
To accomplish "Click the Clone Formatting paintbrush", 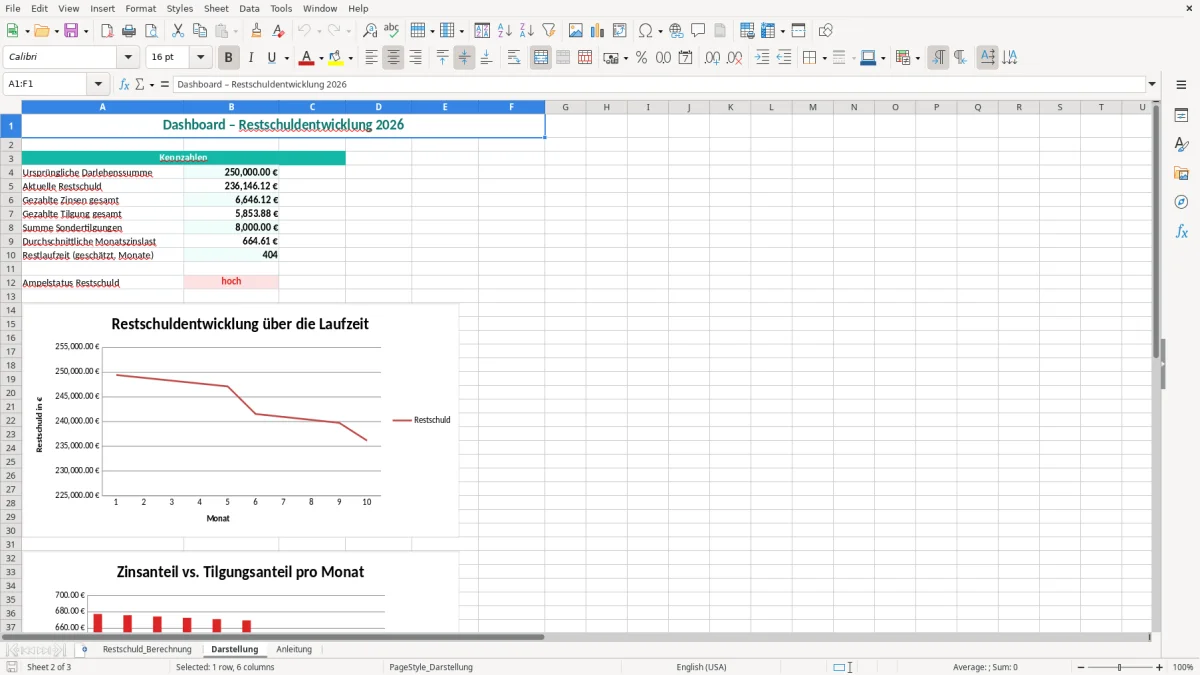I will pos(257,31).
